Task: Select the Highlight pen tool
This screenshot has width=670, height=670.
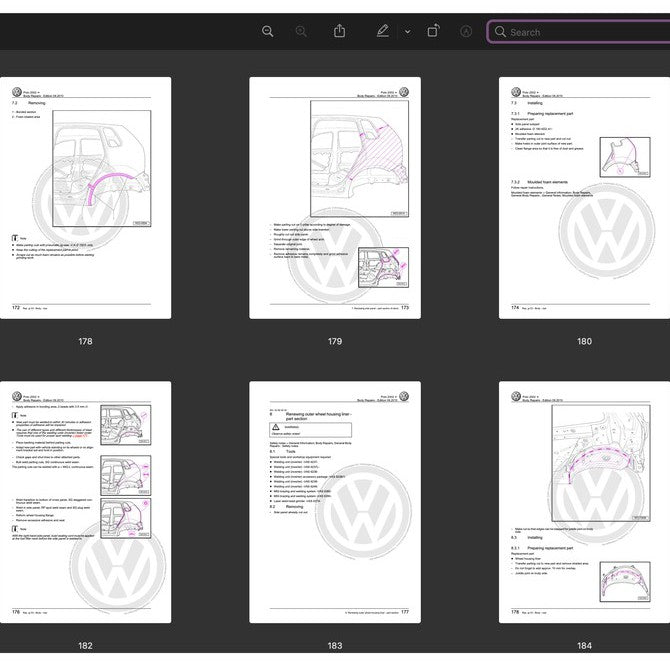Action: pyautogui.click(x=382, y=31)
